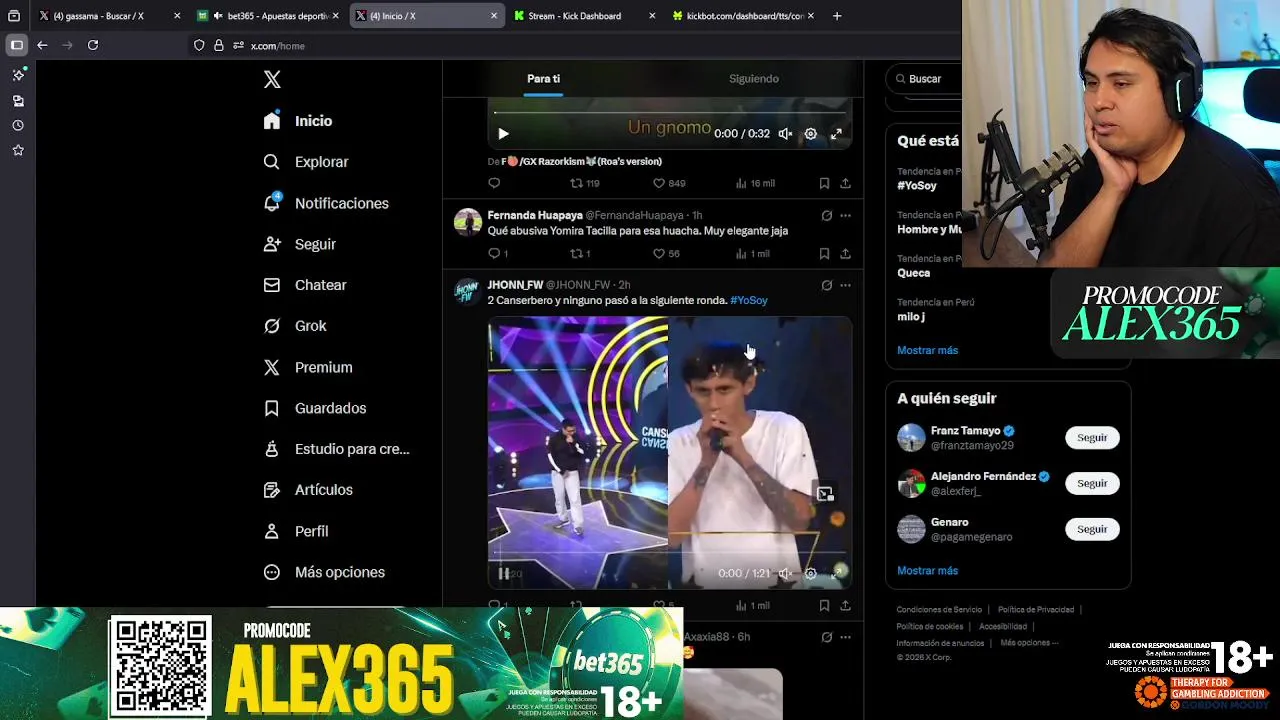Open Perfil icon in sidebar

[272, 531]
